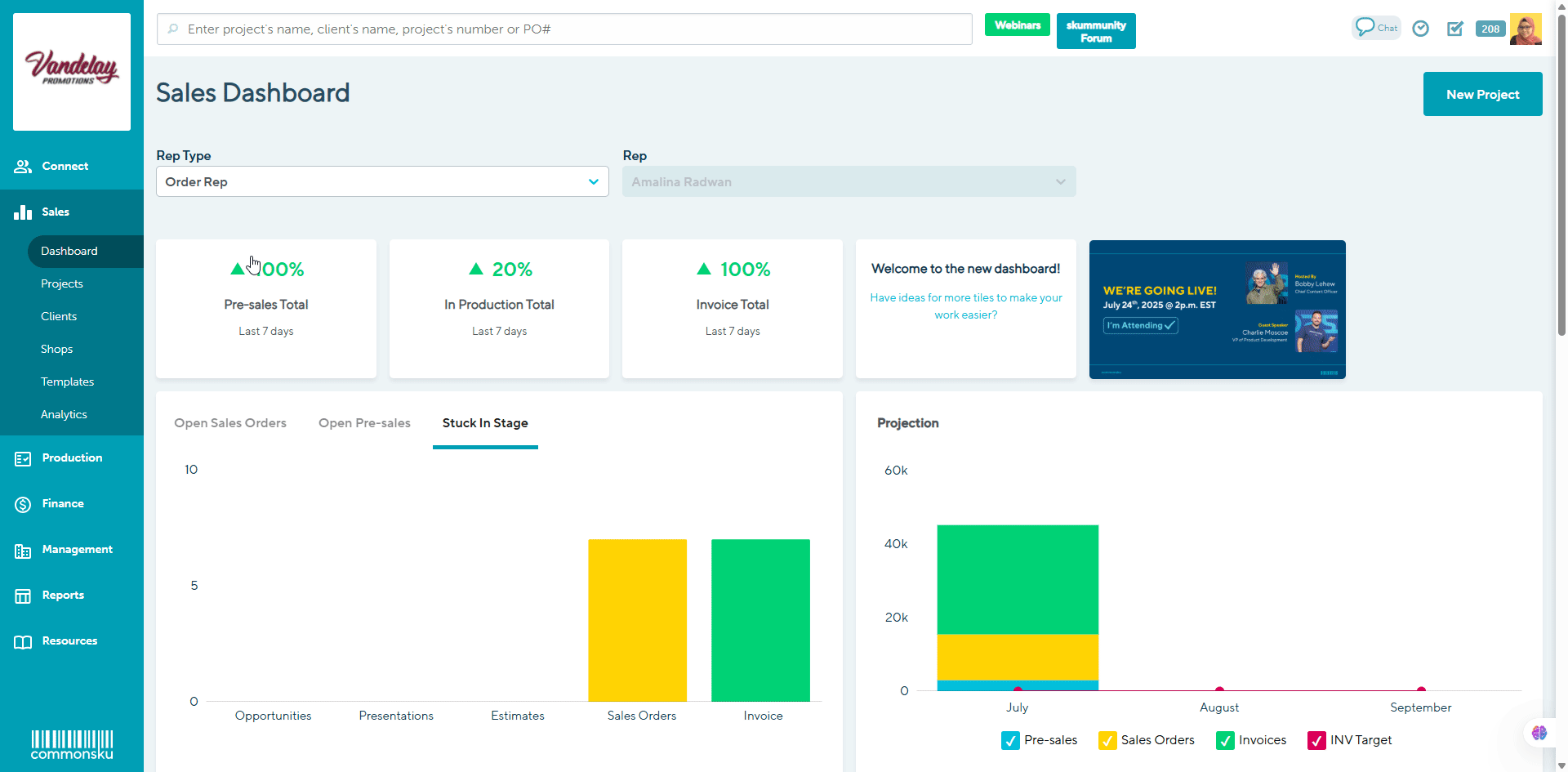
Task: Click the clock reminders icon in header
Action: 1421,29
